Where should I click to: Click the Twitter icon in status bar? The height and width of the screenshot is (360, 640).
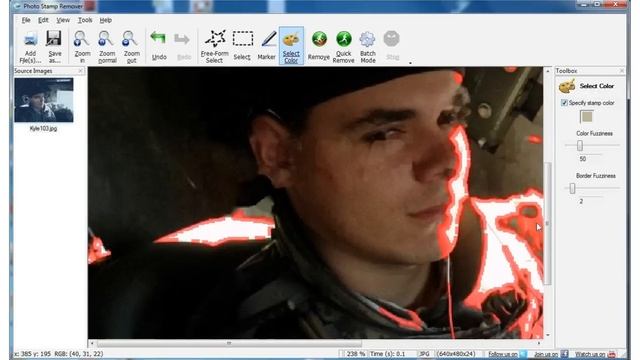click(x=523, y=354)
